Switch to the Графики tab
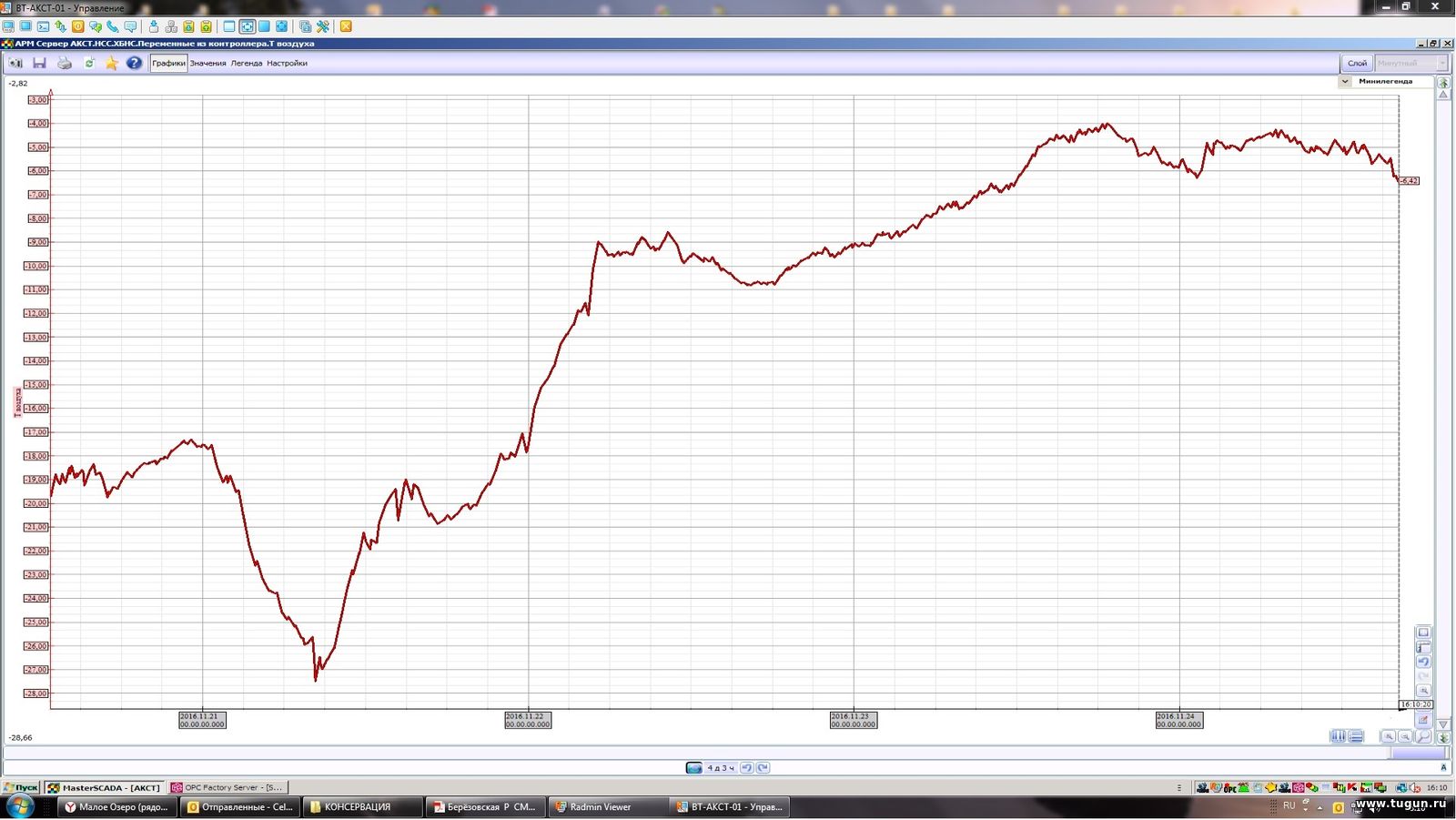Viewport: 1456px width, 820px height. click(x=168, y=63)
